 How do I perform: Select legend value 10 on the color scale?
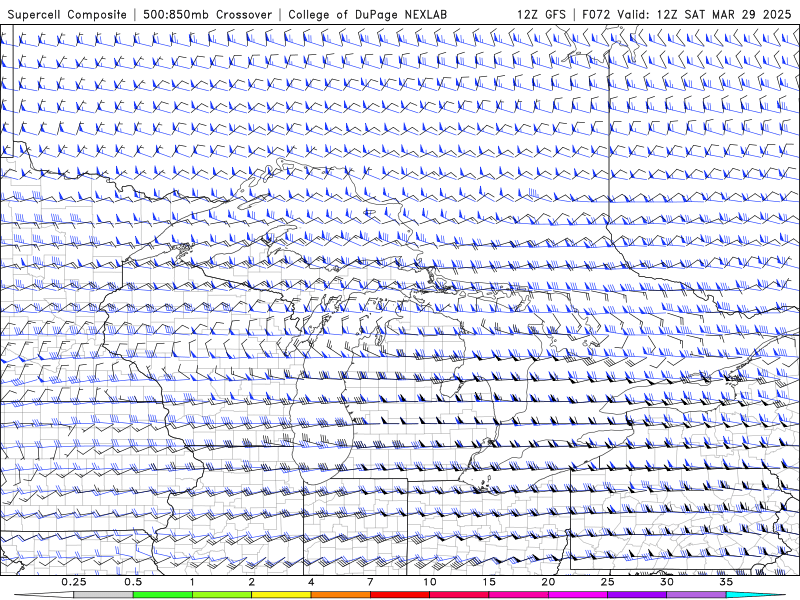[x=430, y=582]
